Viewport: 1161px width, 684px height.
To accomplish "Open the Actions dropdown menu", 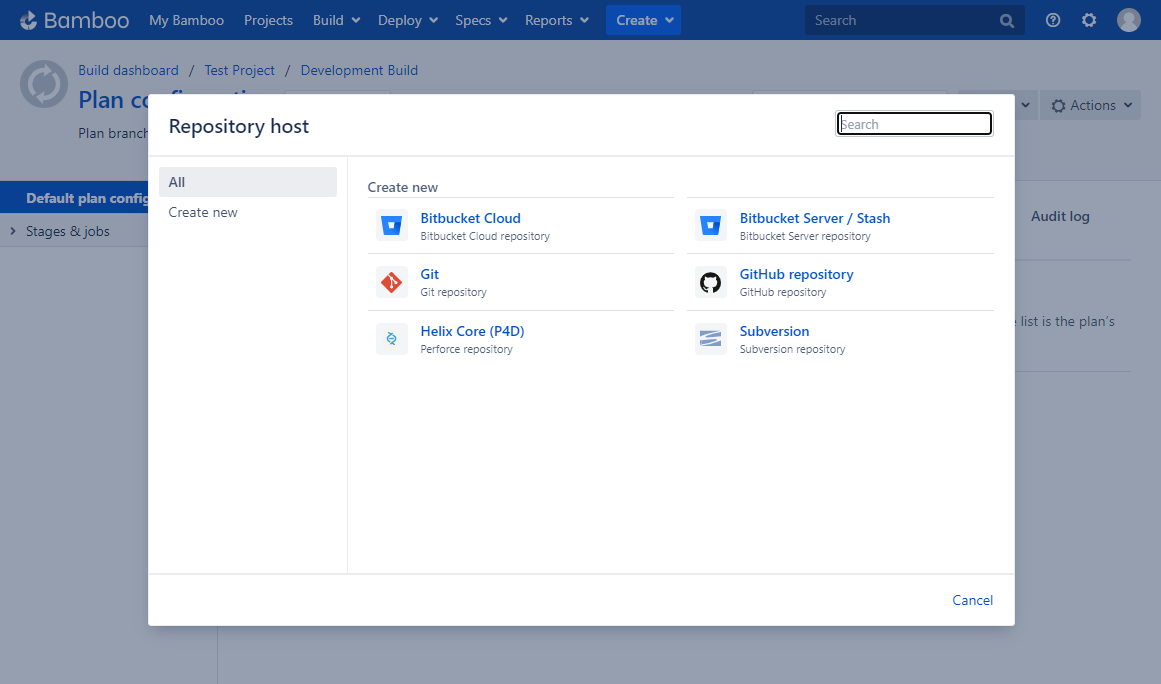I will click(1091, 105).
